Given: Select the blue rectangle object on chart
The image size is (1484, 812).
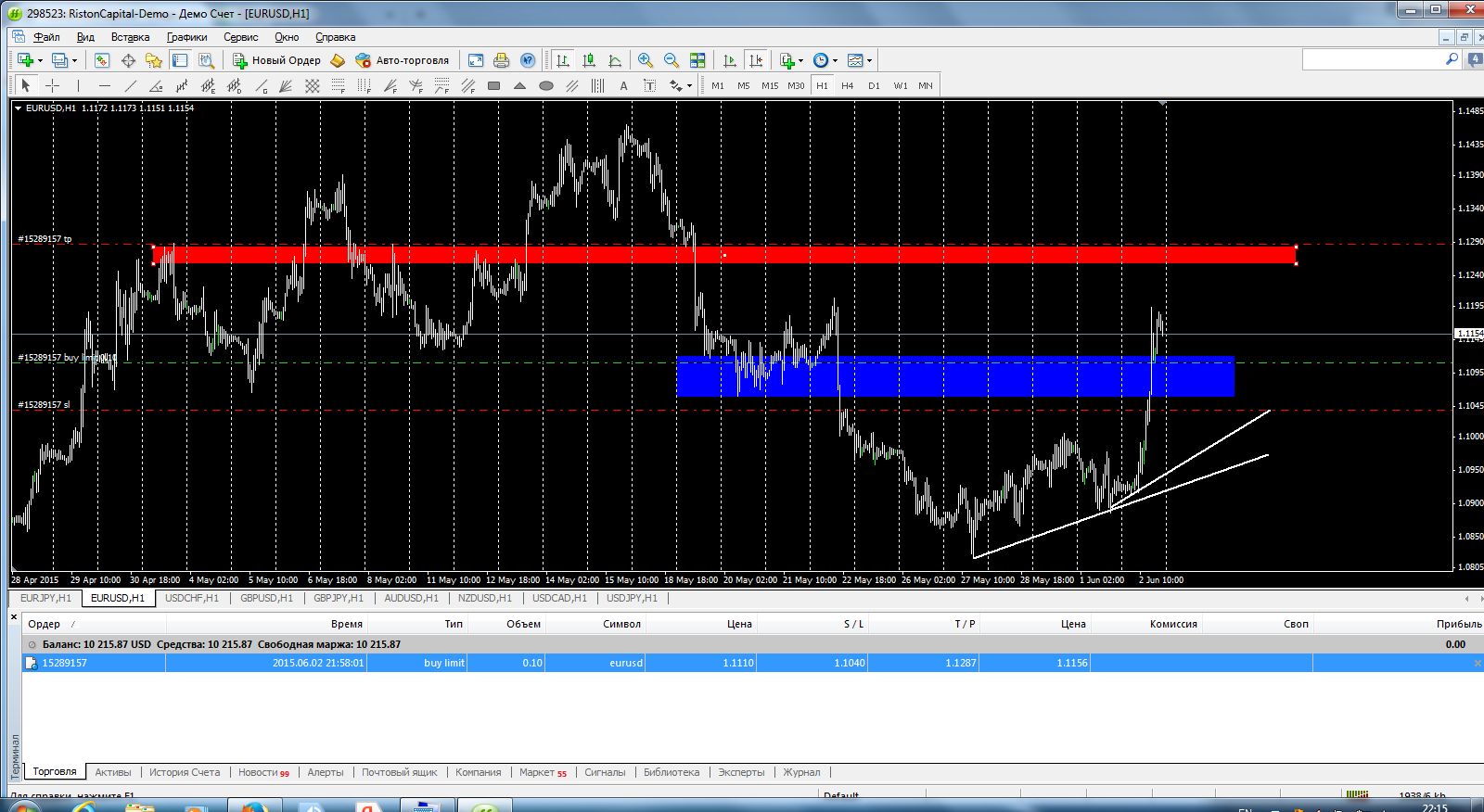Looking at the screenshot, I should coord(955,376).
